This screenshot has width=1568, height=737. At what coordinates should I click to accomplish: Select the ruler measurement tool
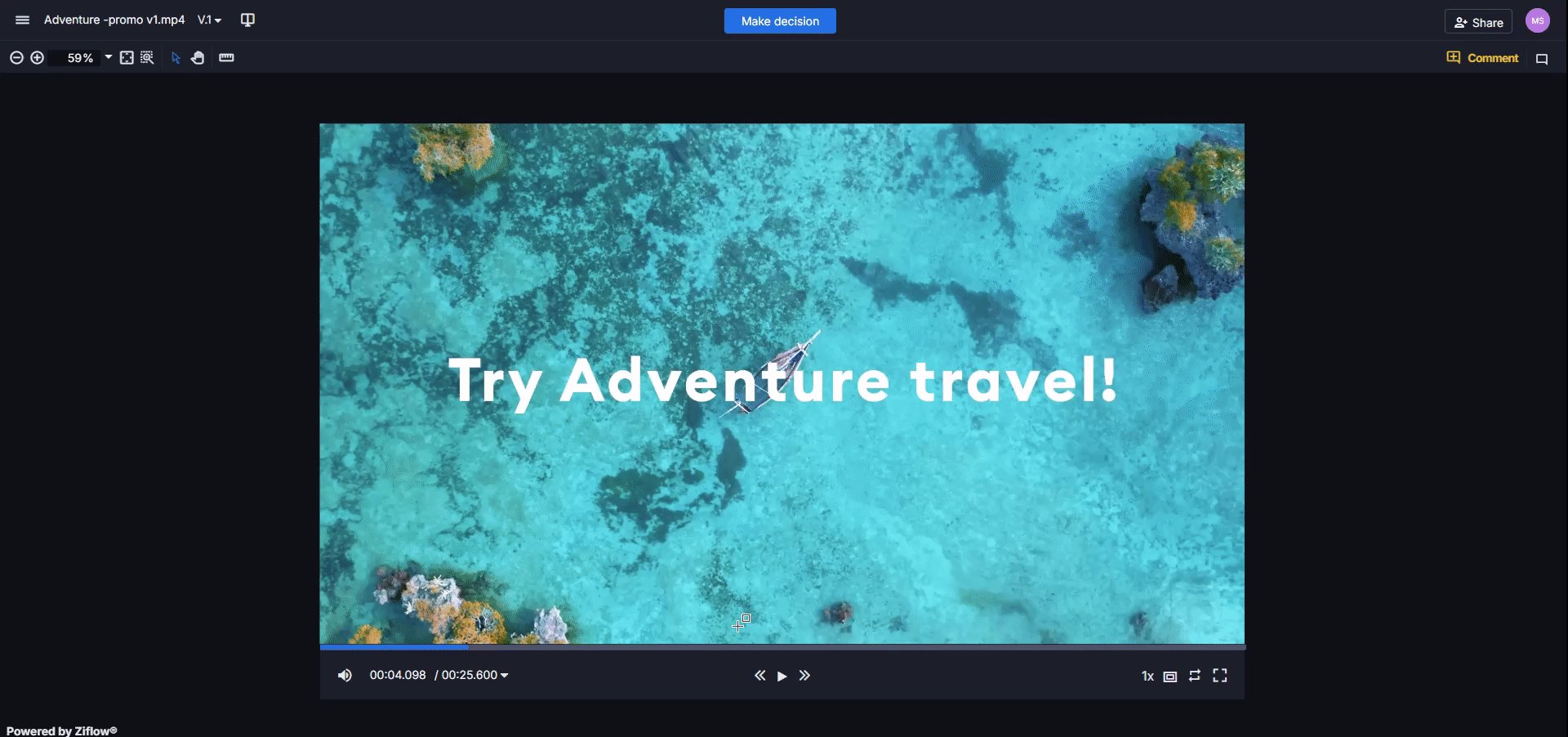pos(226,58)
